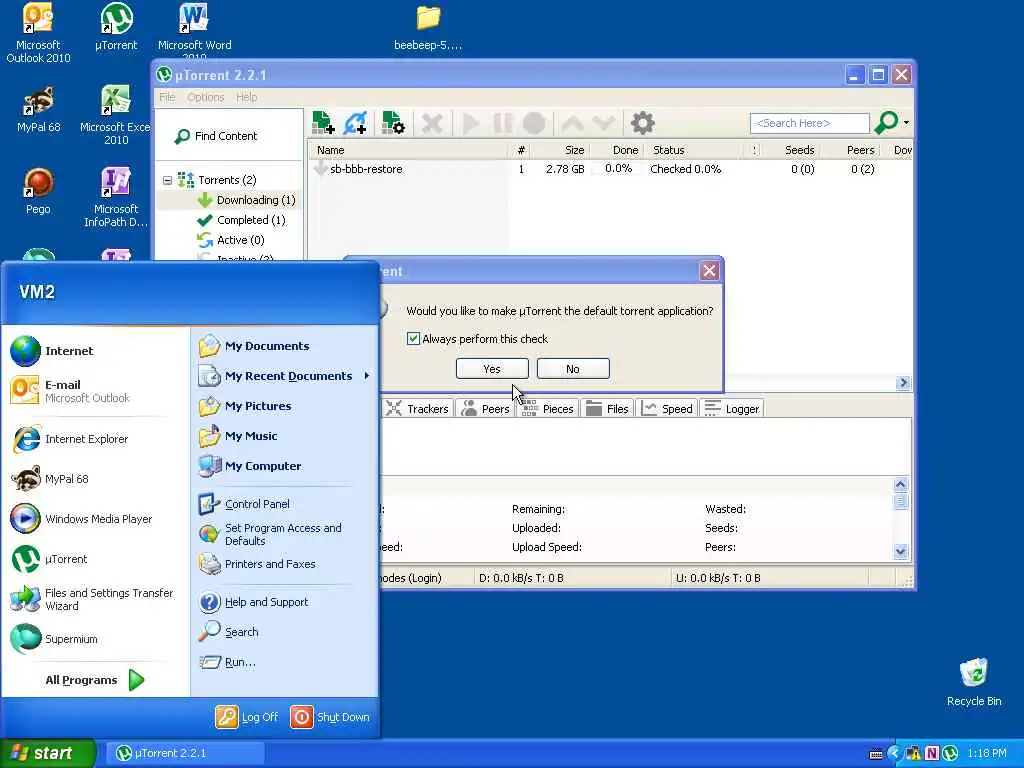Viewport: 1024px width, 768px height.
Task: Open My Pictures from Start menu
Action: pos(285,406)
